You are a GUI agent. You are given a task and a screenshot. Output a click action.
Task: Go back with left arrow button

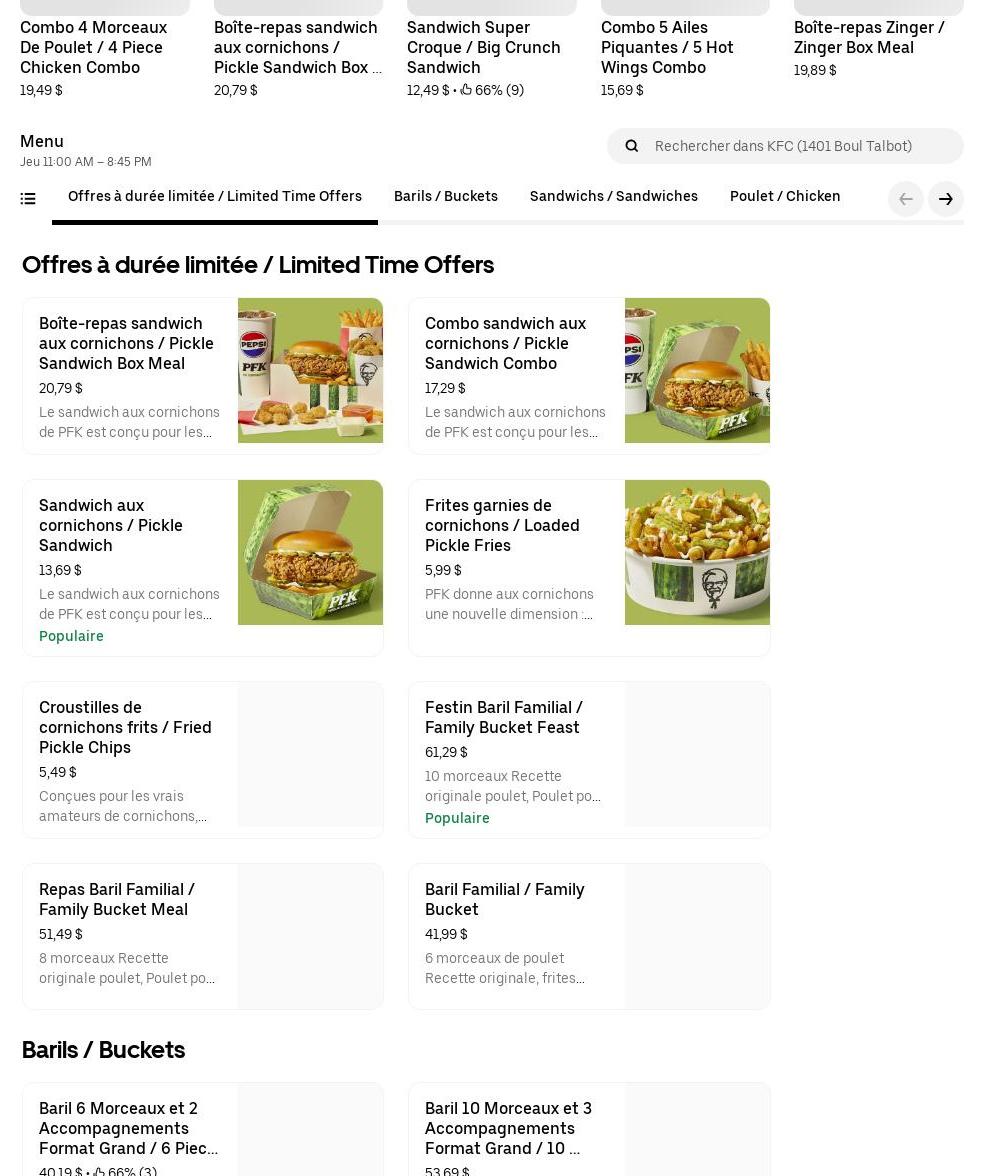[905, 199]
